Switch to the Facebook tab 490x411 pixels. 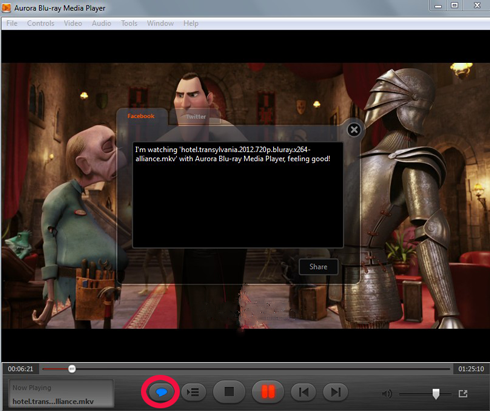[x=141, y=116]
